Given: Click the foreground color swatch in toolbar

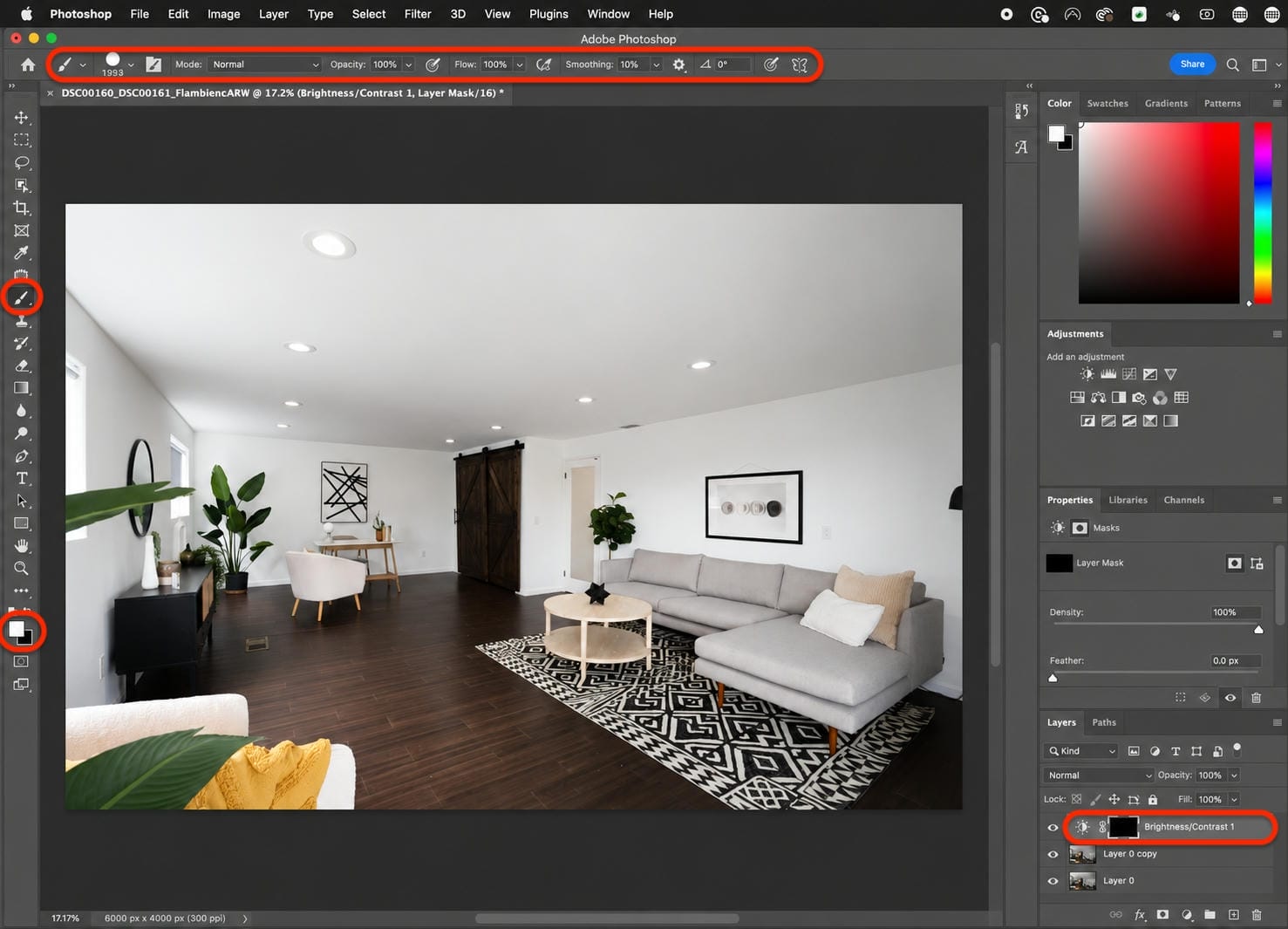Looking at the screenshot, I should (x=16, y=628).
